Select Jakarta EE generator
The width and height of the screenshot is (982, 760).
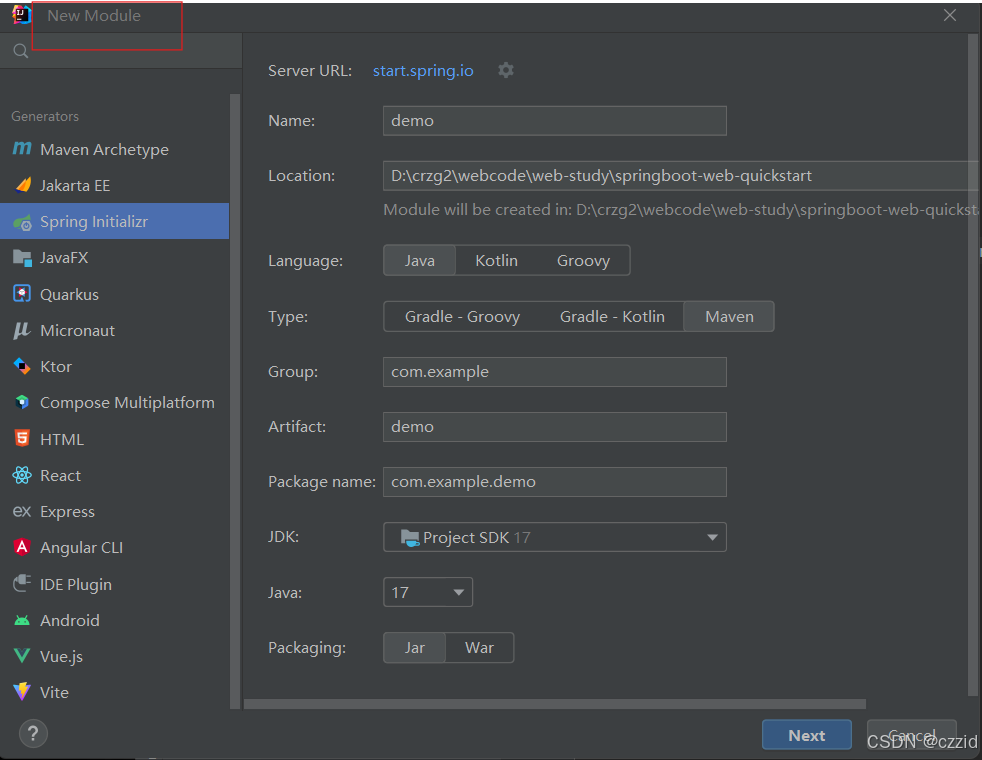(115, 185)
